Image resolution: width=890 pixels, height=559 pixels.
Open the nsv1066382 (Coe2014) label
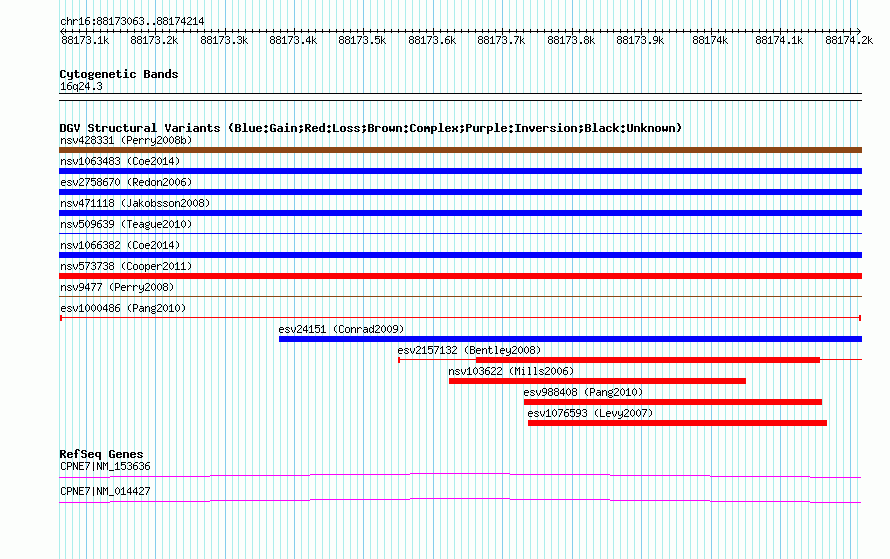[x=120, y=245]
